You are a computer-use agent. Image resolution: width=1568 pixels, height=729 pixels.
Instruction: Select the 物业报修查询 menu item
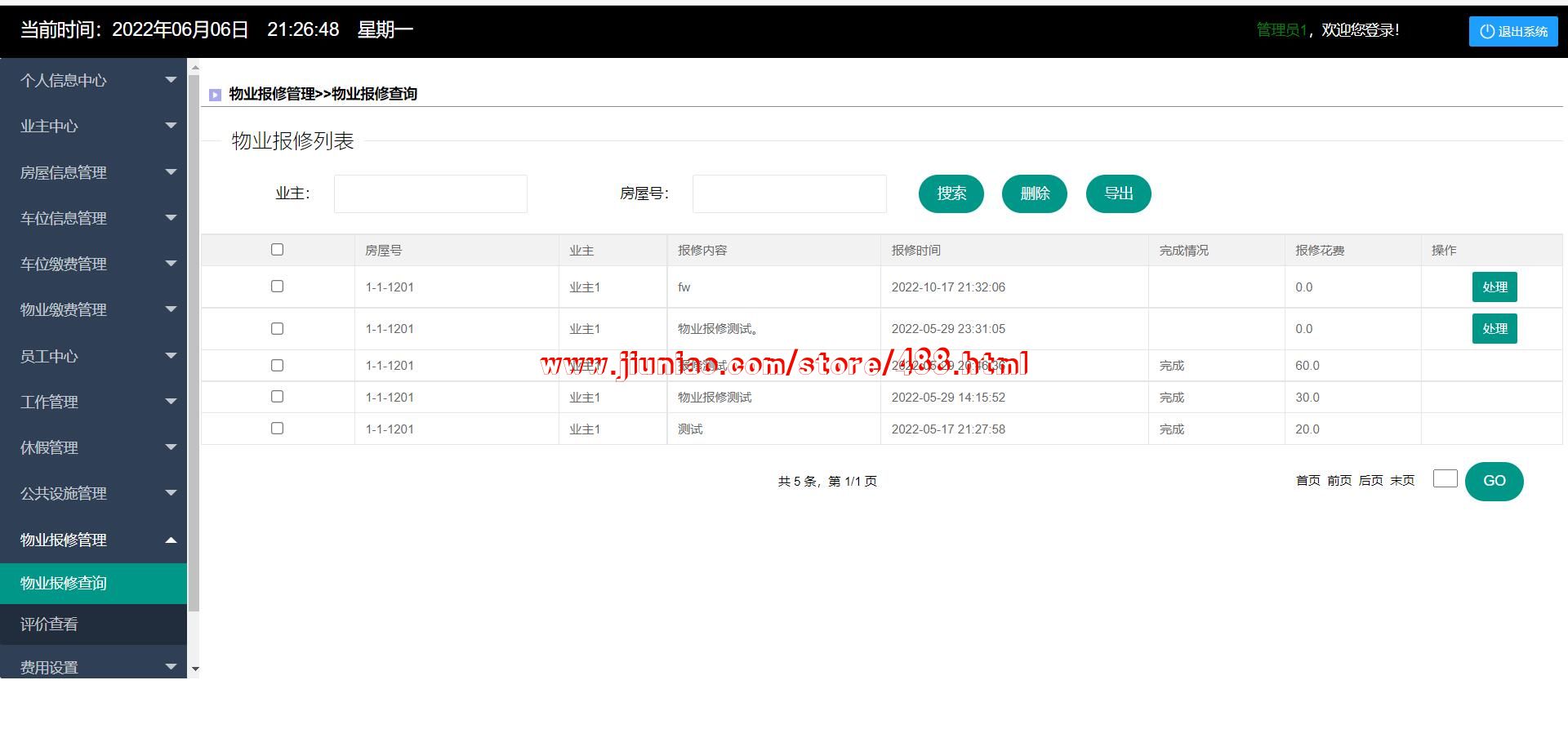pyautogui.click(x=64, y=583)
